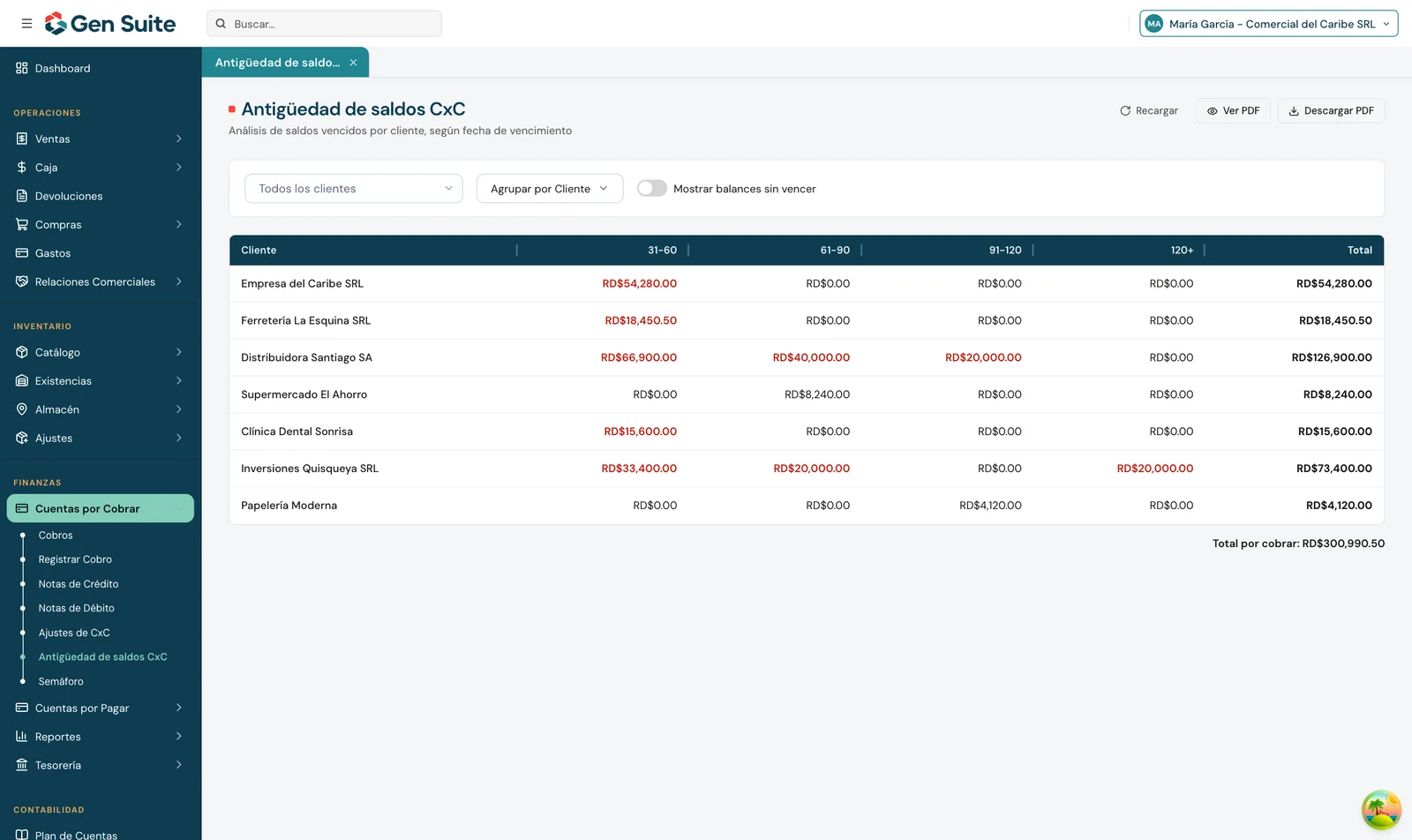Open Registrar Cobro in the sidebar
Image resolution: width=1412 pixels, height=840 pixels.
pyautogui.click(x=75, y=559)
